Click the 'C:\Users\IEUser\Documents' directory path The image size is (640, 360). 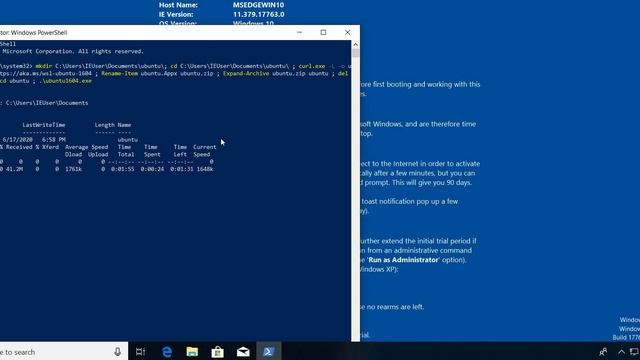point(47,103)
